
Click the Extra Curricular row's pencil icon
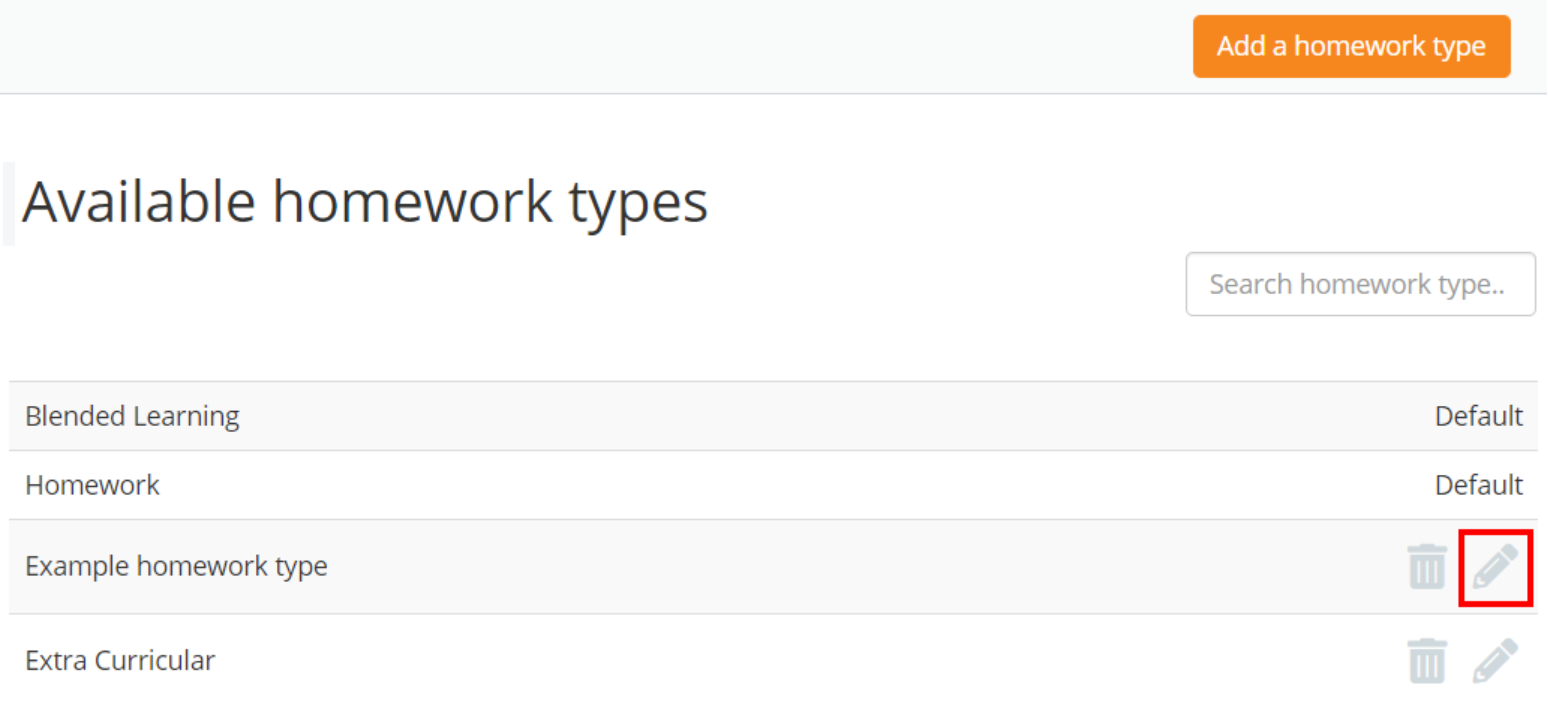coord(1494,660)
